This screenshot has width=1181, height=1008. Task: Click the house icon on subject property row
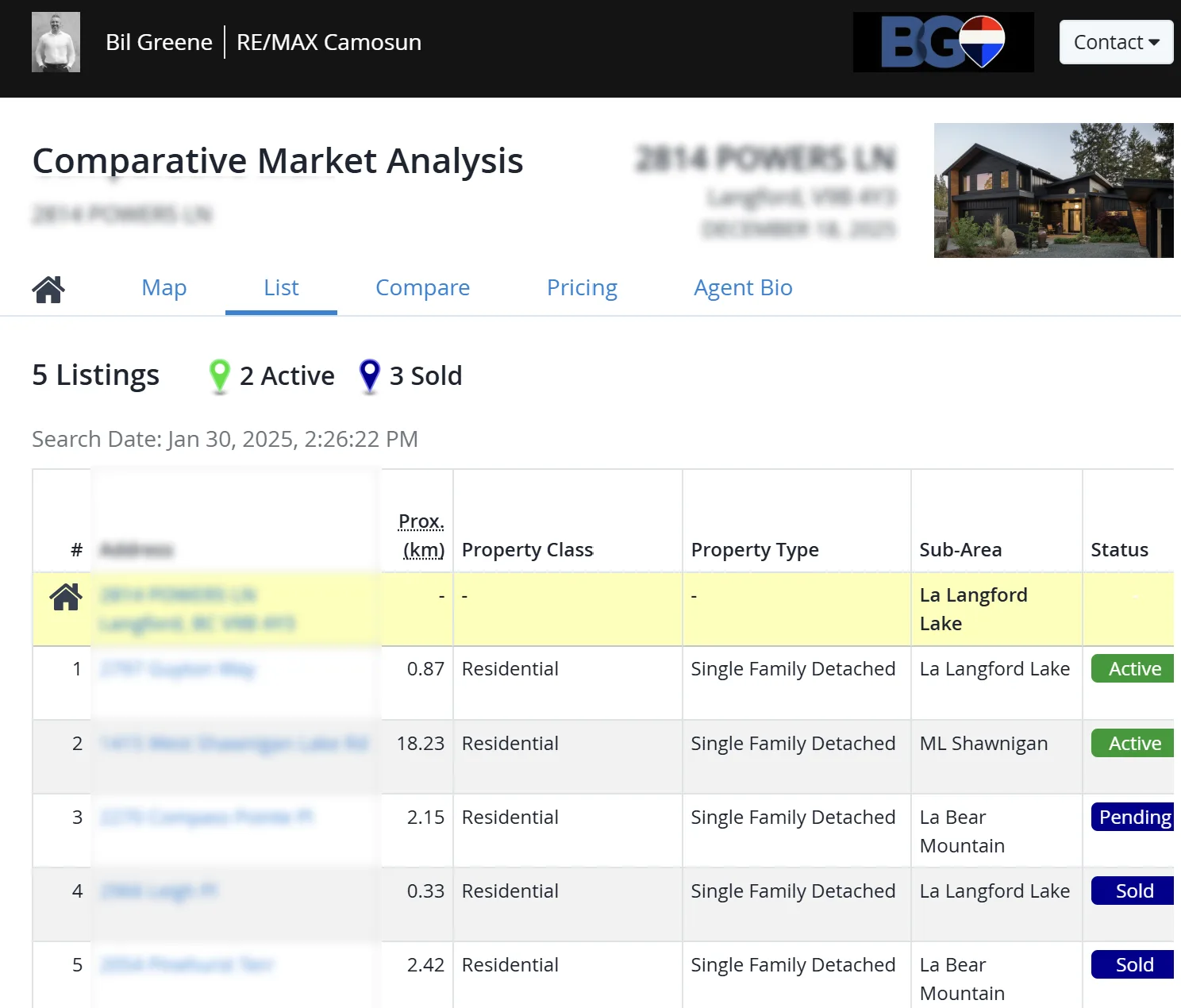pos(64,598)
